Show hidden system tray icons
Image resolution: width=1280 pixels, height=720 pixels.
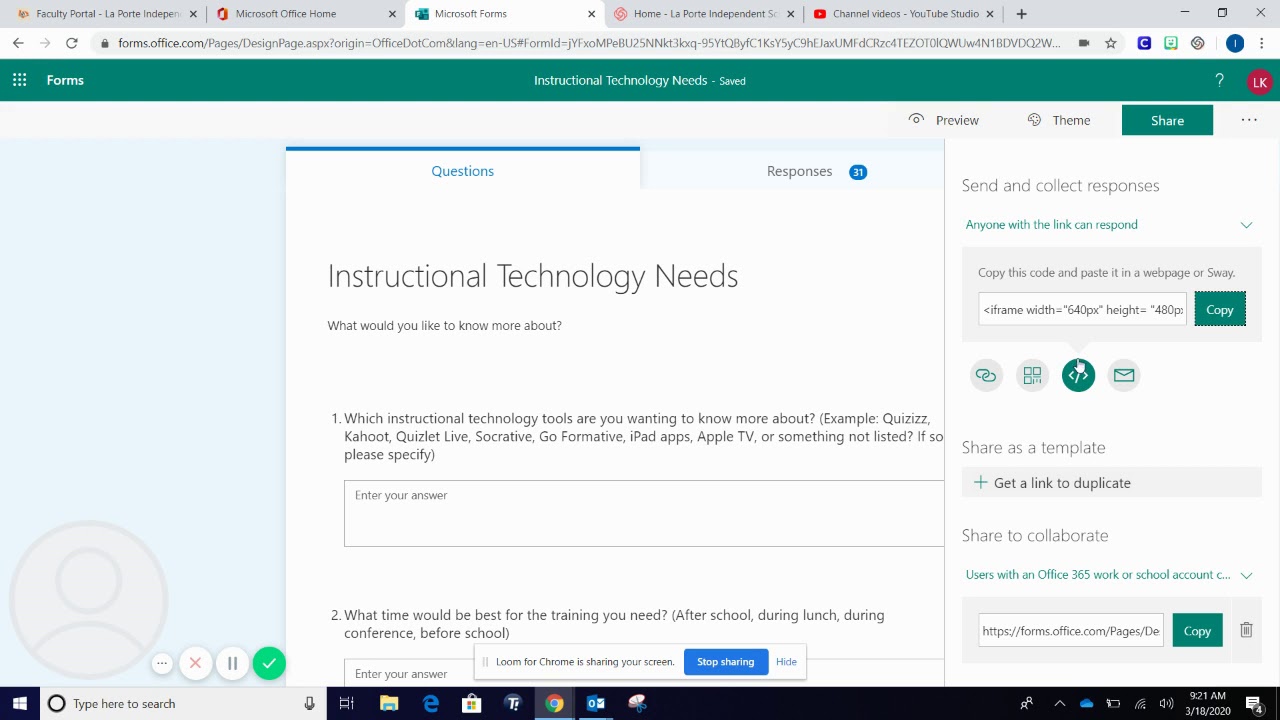[1059, 703]
